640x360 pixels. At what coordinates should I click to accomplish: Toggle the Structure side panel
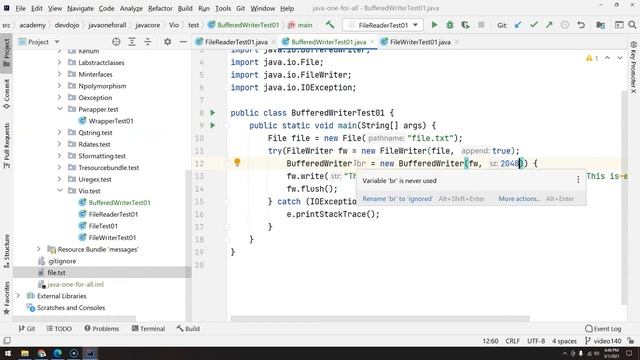click(x=7, y=251)
